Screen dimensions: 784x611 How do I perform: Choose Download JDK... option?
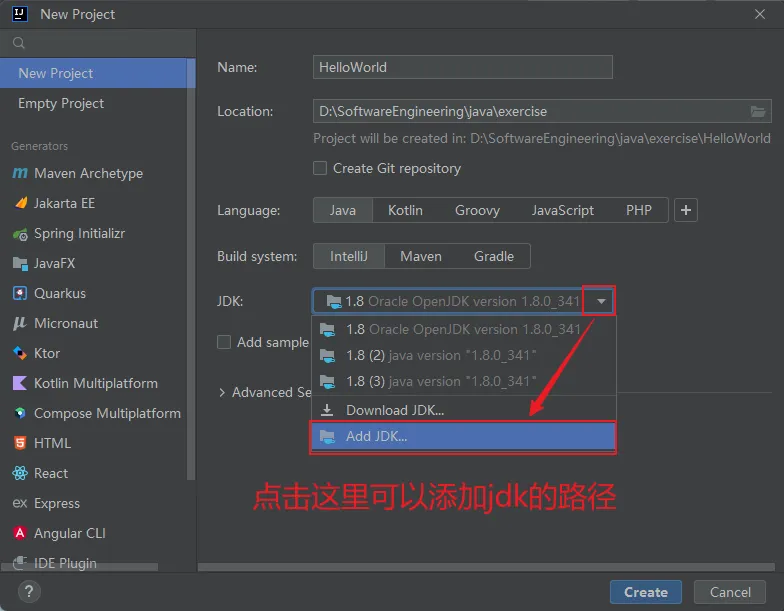pyautogui.click(x=464, y=410)
